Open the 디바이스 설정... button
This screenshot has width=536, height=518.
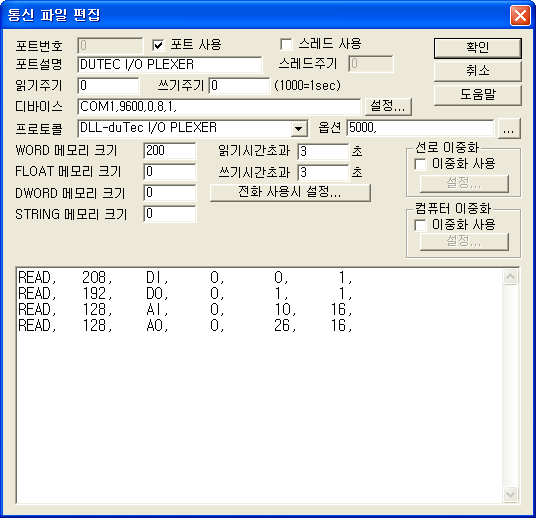(388, 107)
